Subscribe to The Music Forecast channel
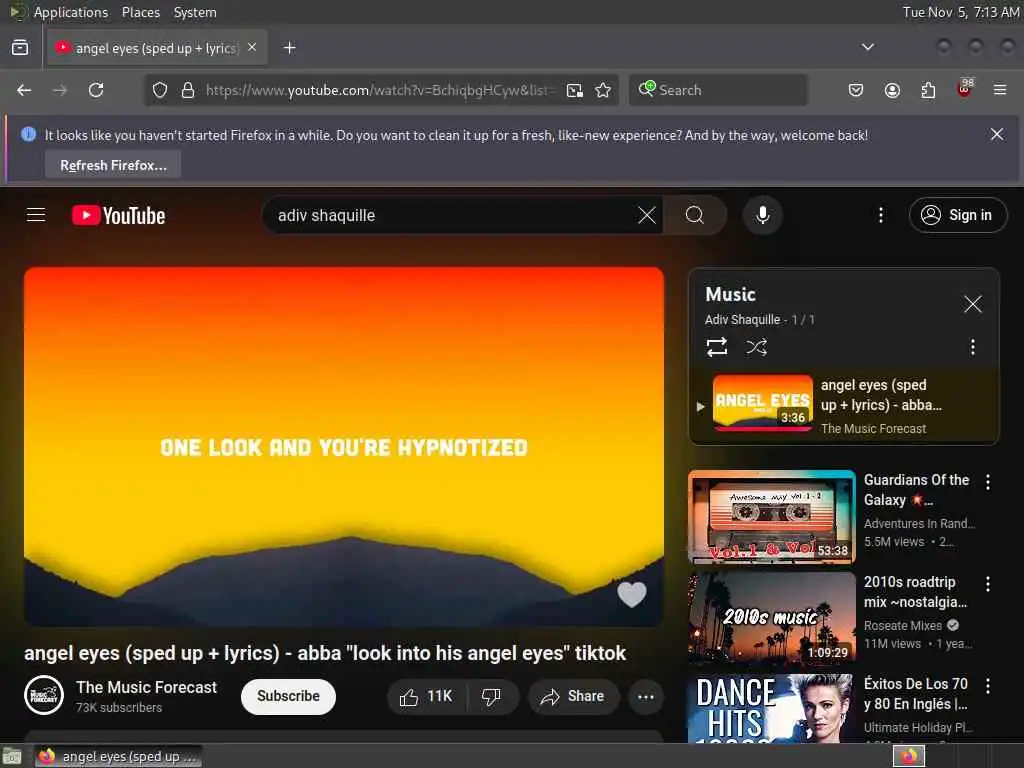 pyautogui.click(x=288, y=696)
